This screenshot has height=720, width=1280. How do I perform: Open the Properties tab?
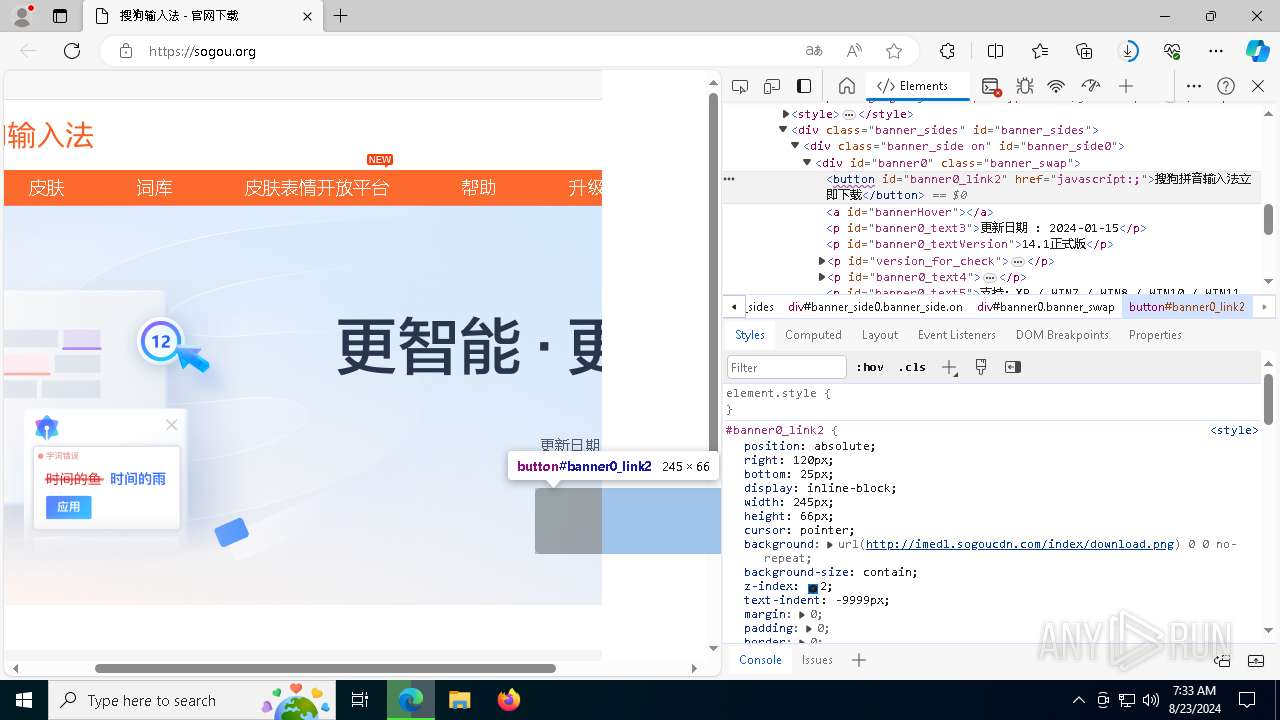coord(1155,335)
